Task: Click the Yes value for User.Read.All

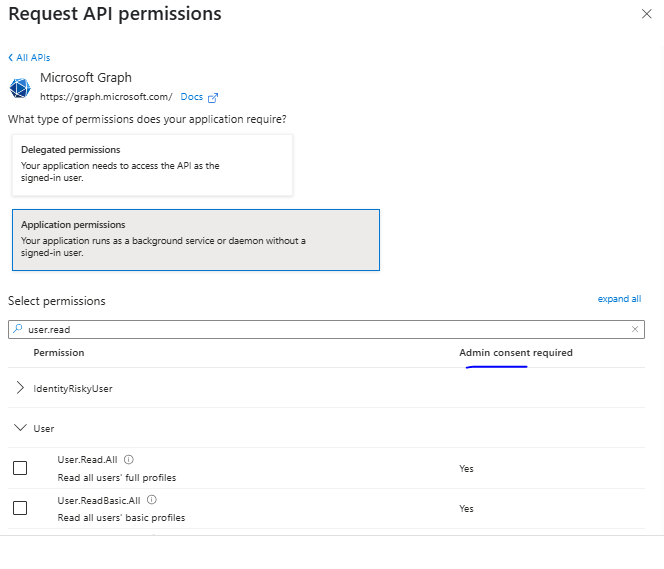Action: point(466,469)
